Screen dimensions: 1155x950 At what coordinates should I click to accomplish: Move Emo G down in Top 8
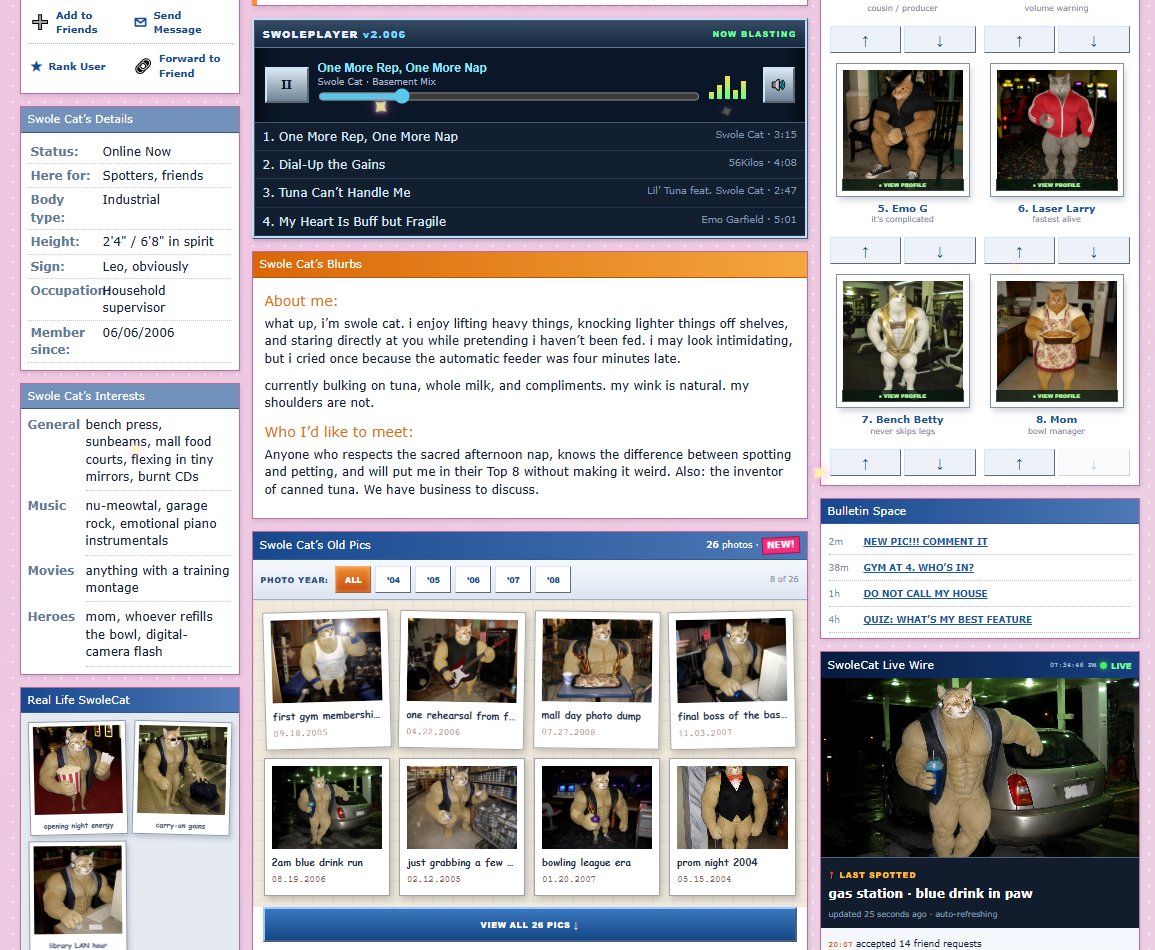(x=939, y=250)
